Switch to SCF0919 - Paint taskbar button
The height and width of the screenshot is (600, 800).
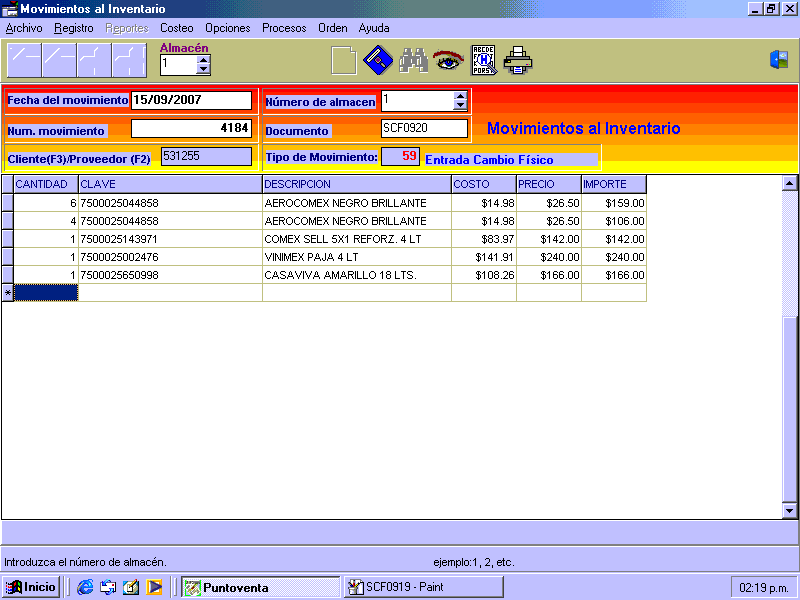[423, 587]
